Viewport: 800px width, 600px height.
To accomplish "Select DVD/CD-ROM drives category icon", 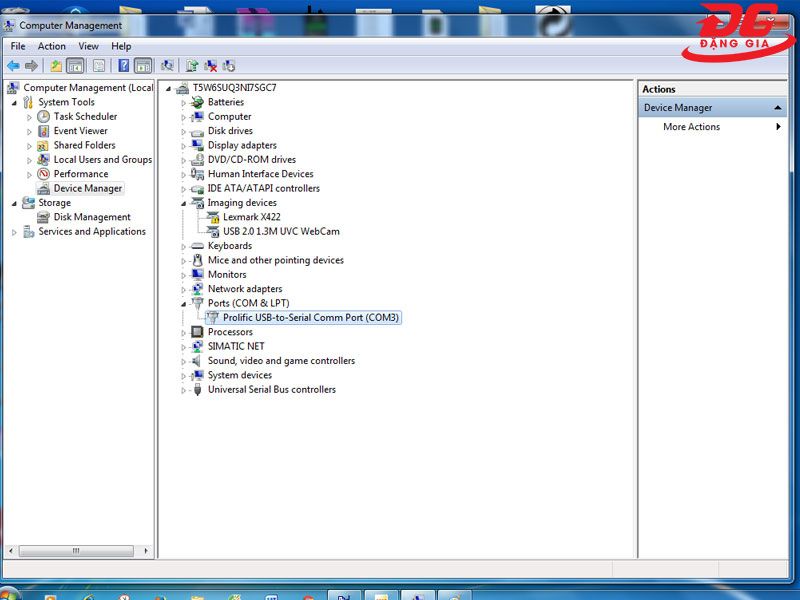I will pyautogui.click(x=197, y=160).
